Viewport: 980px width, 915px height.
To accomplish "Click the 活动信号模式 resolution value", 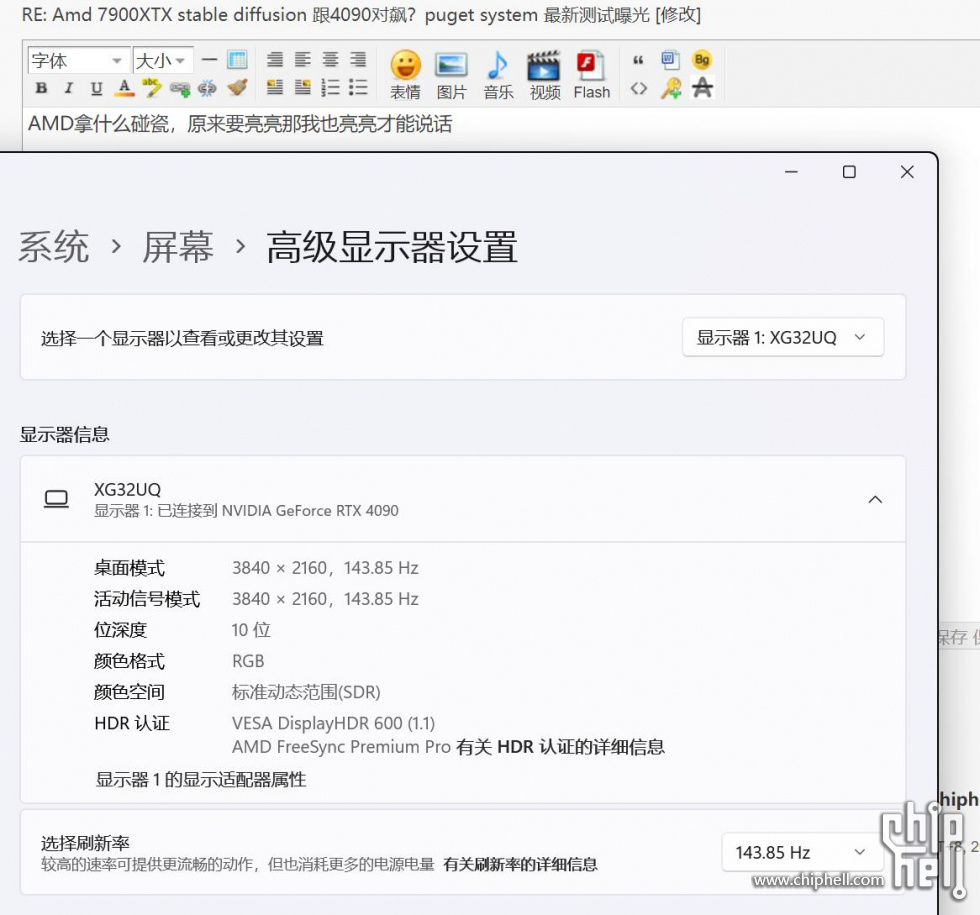I will [325, 599].
